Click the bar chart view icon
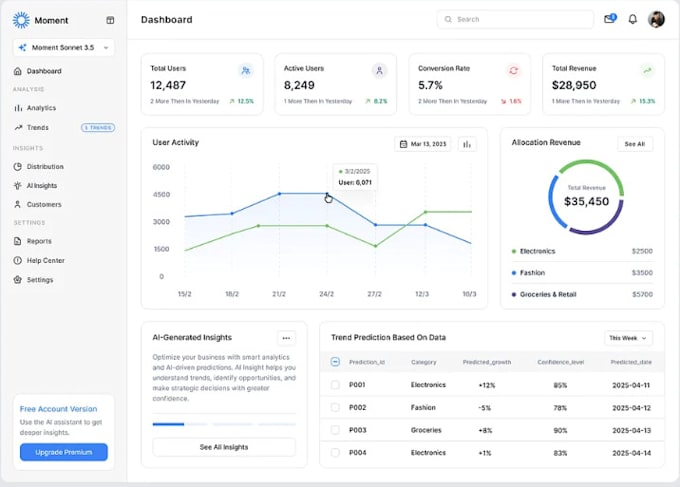The width and height of the screenshot is (680, 487). point(467,144)
